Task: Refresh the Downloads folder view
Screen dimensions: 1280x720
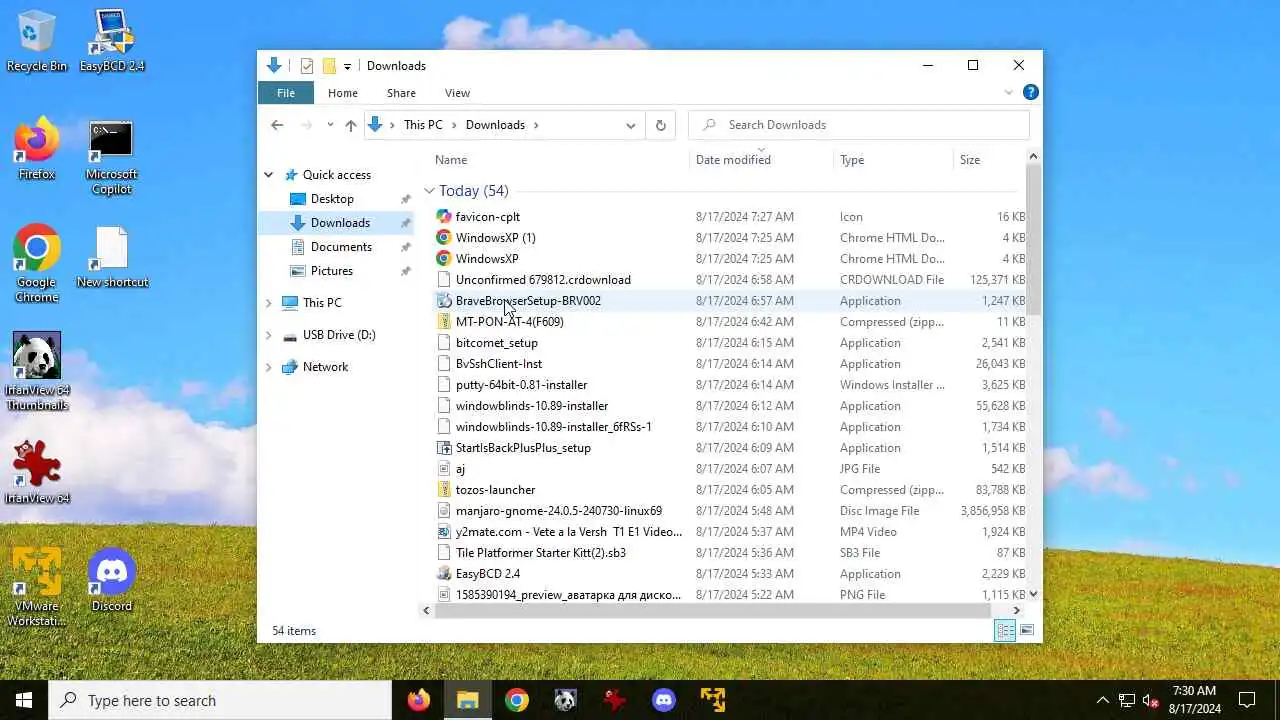Action: click(x=660, y=125)
